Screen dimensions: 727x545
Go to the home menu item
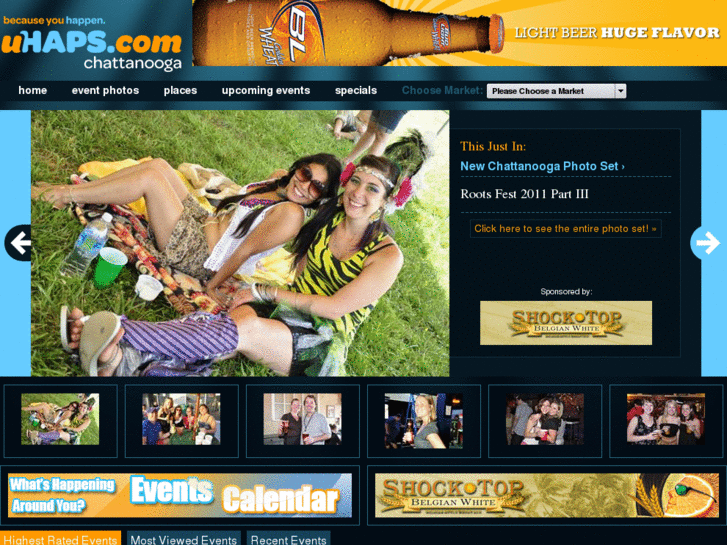pos(32,90)
